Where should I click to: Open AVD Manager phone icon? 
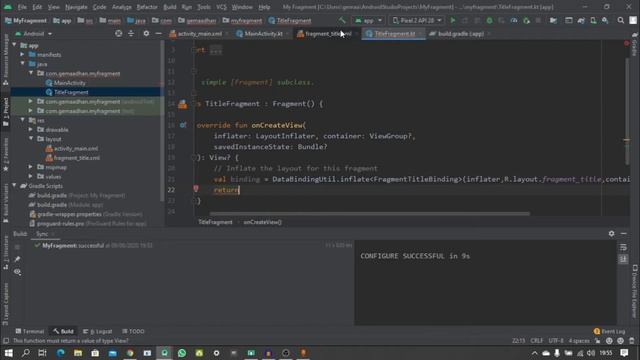click(x=593, y=20)
